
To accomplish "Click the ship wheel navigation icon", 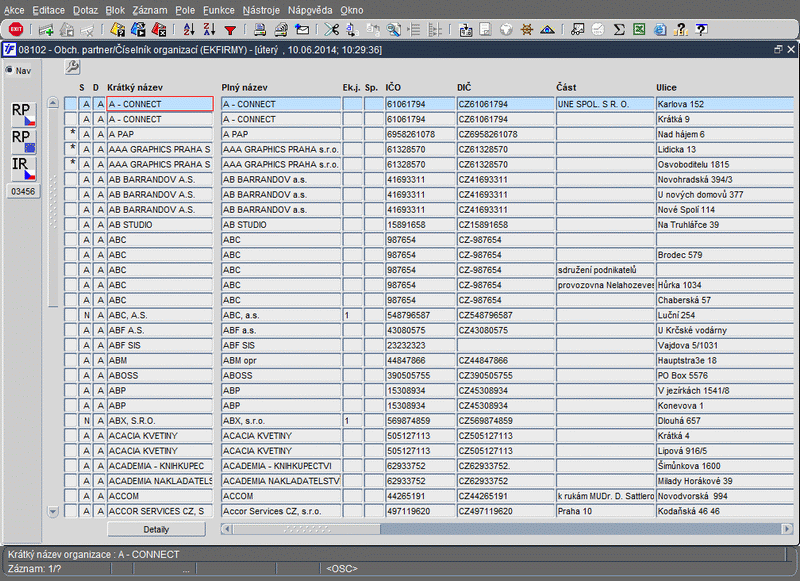I will [527, 30].
